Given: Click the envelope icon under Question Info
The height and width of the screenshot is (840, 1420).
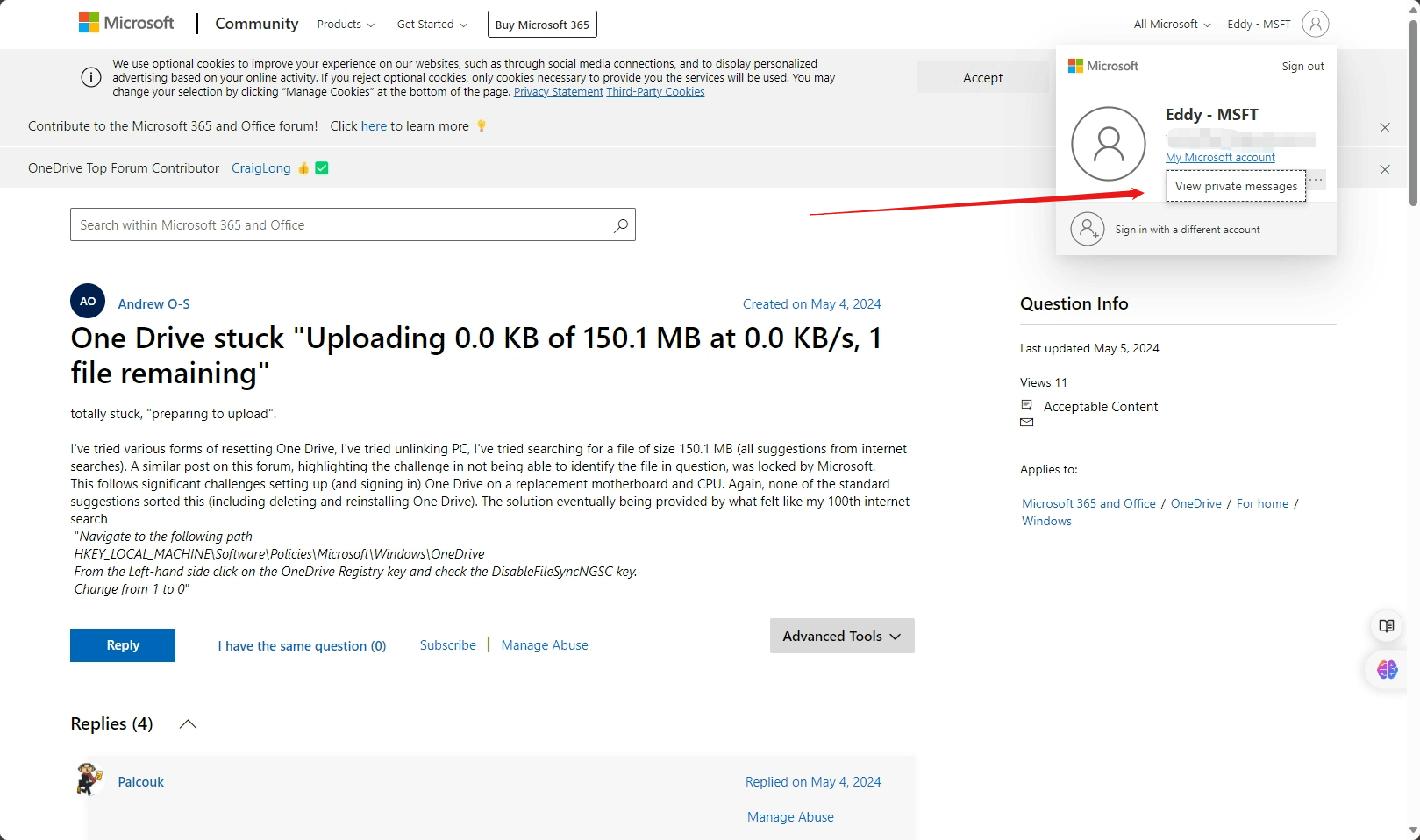Looking at the screenshot, I should 1027,423.
